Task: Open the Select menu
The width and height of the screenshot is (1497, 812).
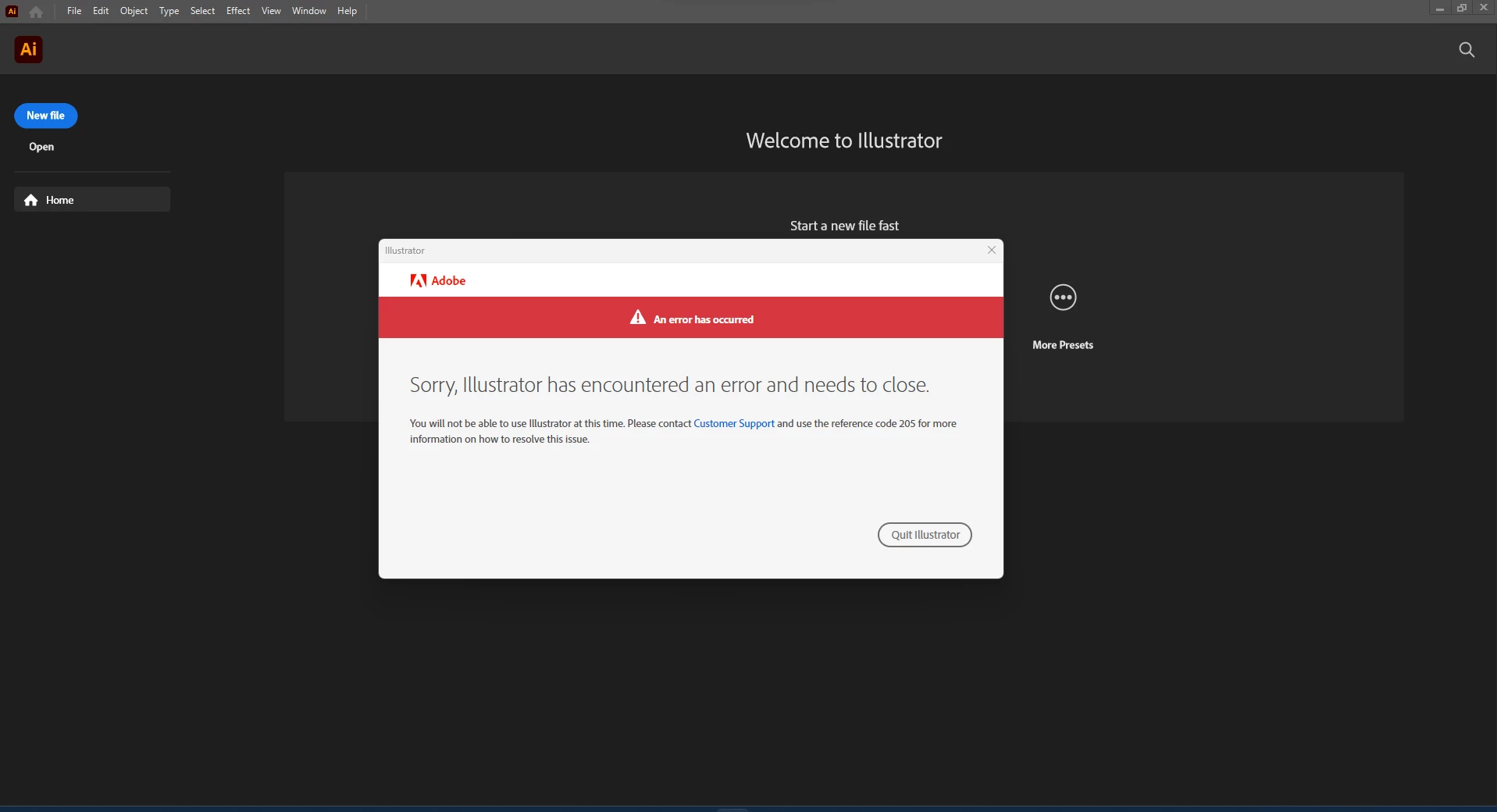Action: point(202,11)
